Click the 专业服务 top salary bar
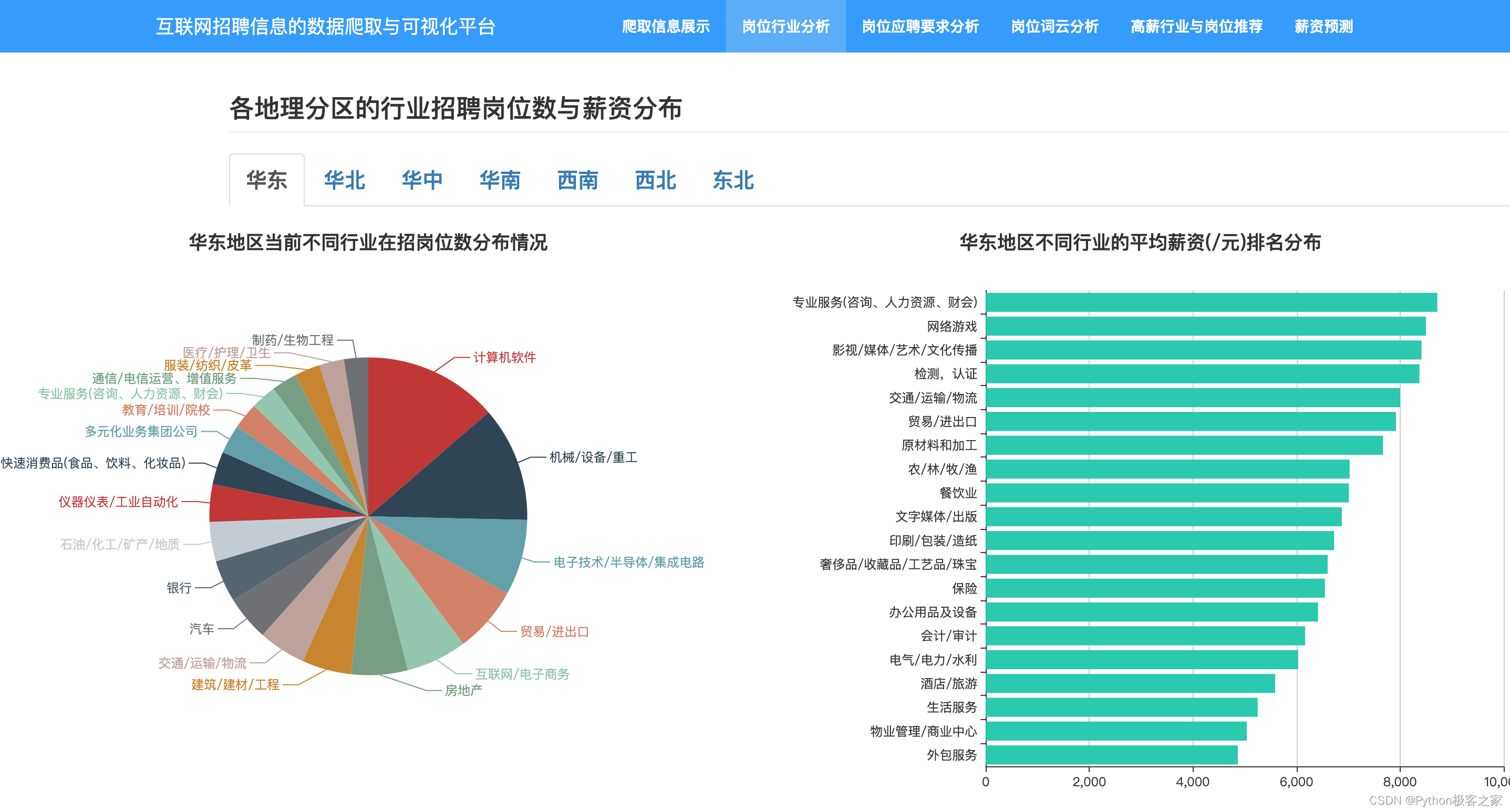 [1211, 303]
